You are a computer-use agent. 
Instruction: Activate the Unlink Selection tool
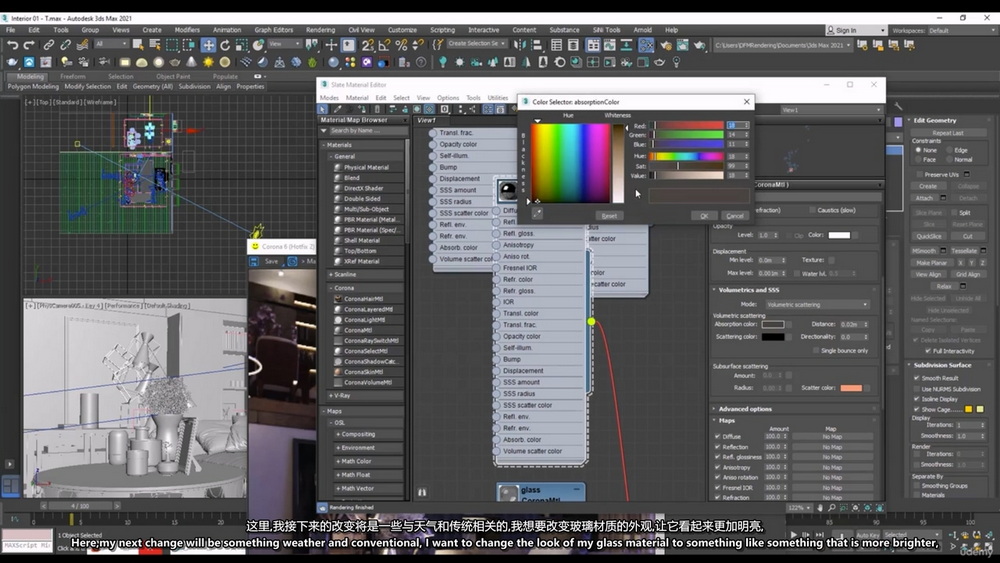point(65,45)
